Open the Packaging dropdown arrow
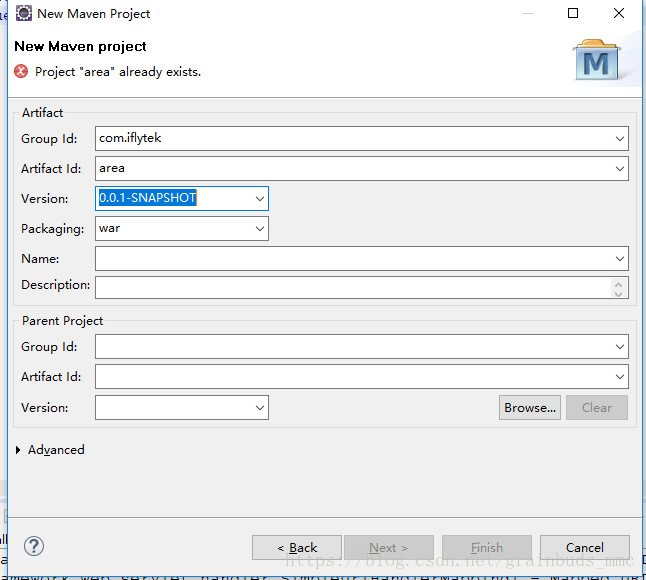The width and height of the screenshot is (646, 580). (x=260, y=229)
